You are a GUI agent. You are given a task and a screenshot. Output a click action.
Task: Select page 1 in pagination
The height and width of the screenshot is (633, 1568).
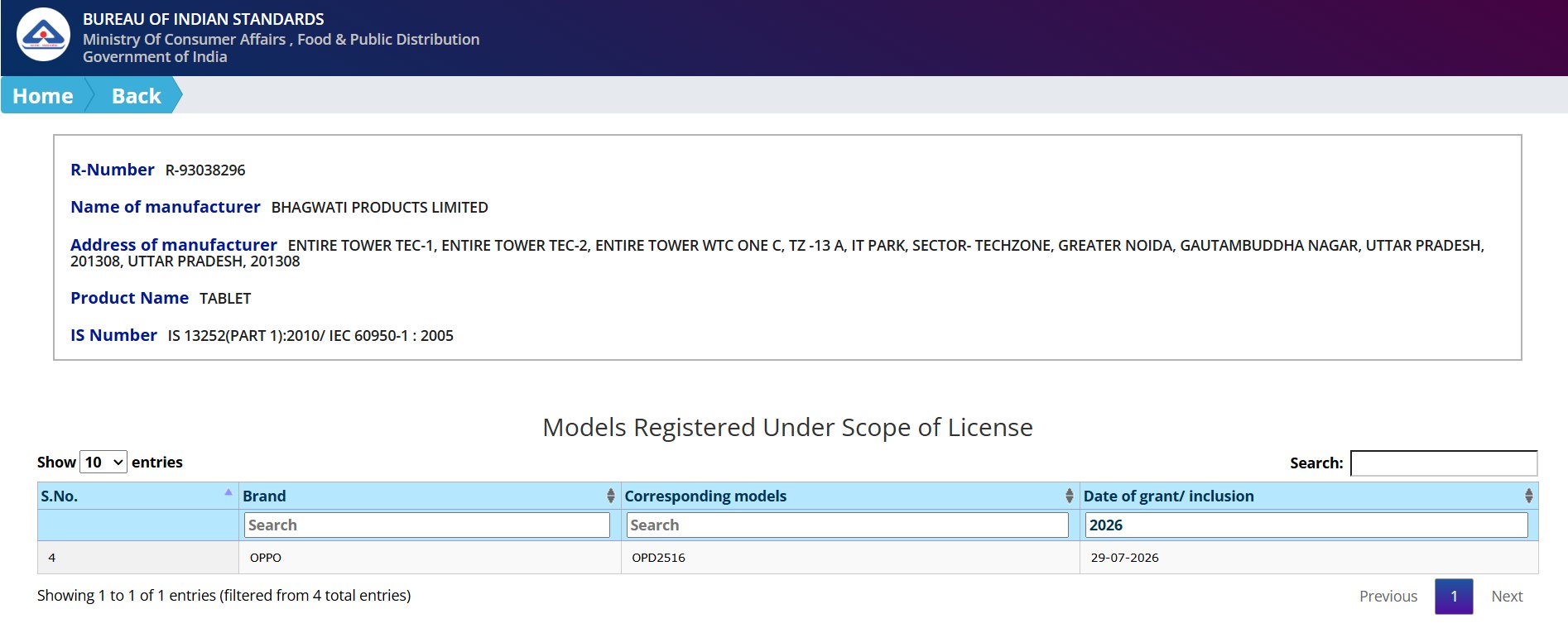[x=1454, y=596]
